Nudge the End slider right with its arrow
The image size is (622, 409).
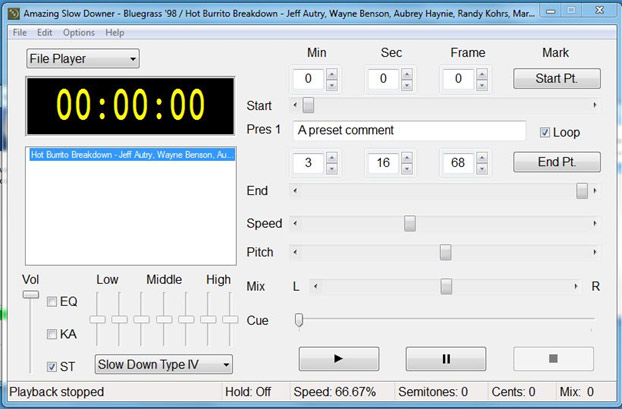[x=595, y=191]
